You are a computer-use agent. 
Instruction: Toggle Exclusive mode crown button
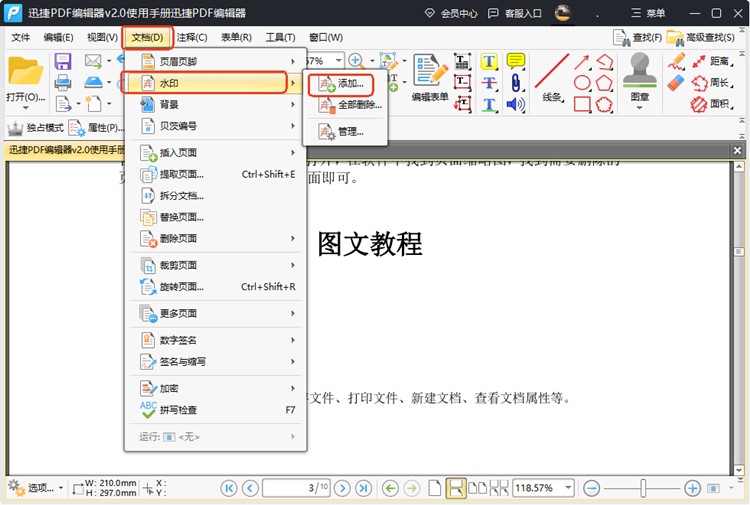click(x=35, y=128)
